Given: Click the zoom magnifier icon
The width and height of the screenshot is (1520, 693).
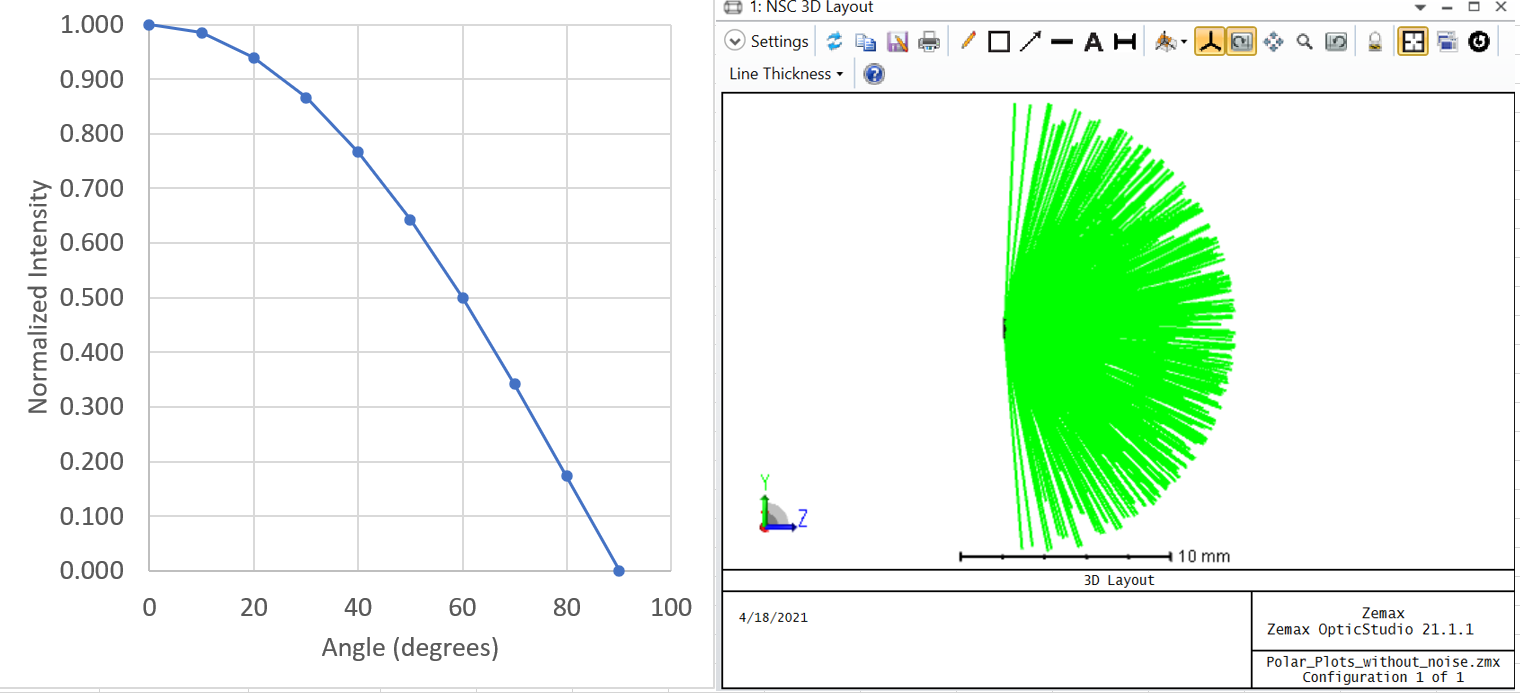Looking at the screenshot, I should [1304, 41].
